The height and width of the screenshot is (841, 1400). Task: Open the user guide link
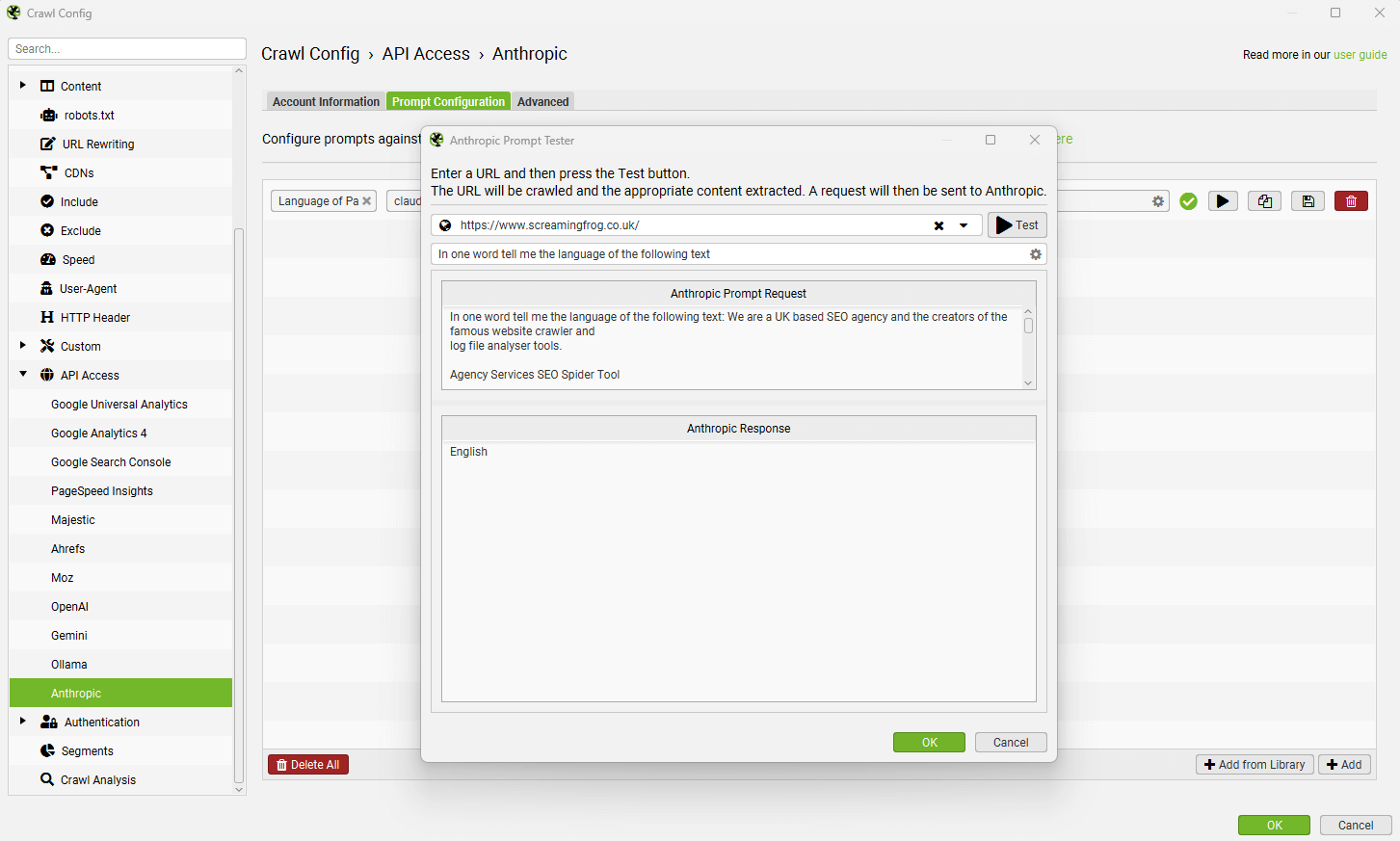point(1360,55)
